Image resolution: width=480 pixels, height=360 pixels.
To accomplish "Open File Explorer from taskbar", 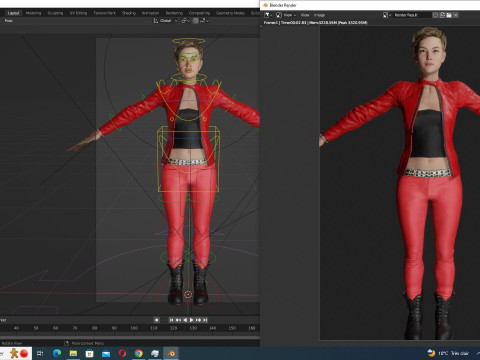I will (73, 353).
